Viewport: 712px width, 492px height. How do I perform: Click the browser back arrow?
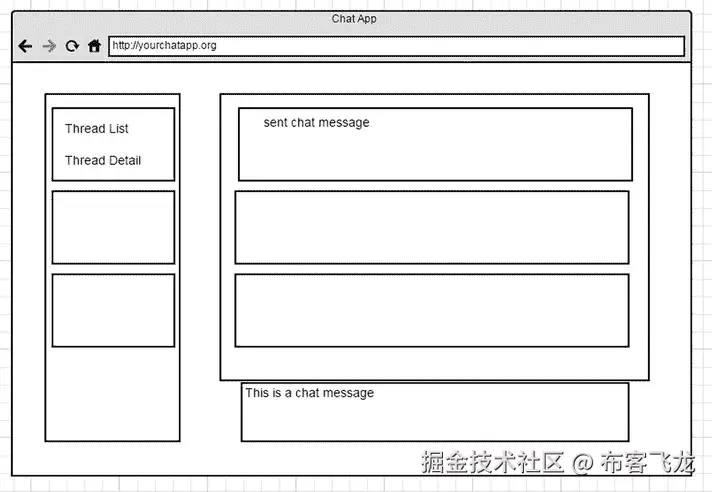coord(25,46)
